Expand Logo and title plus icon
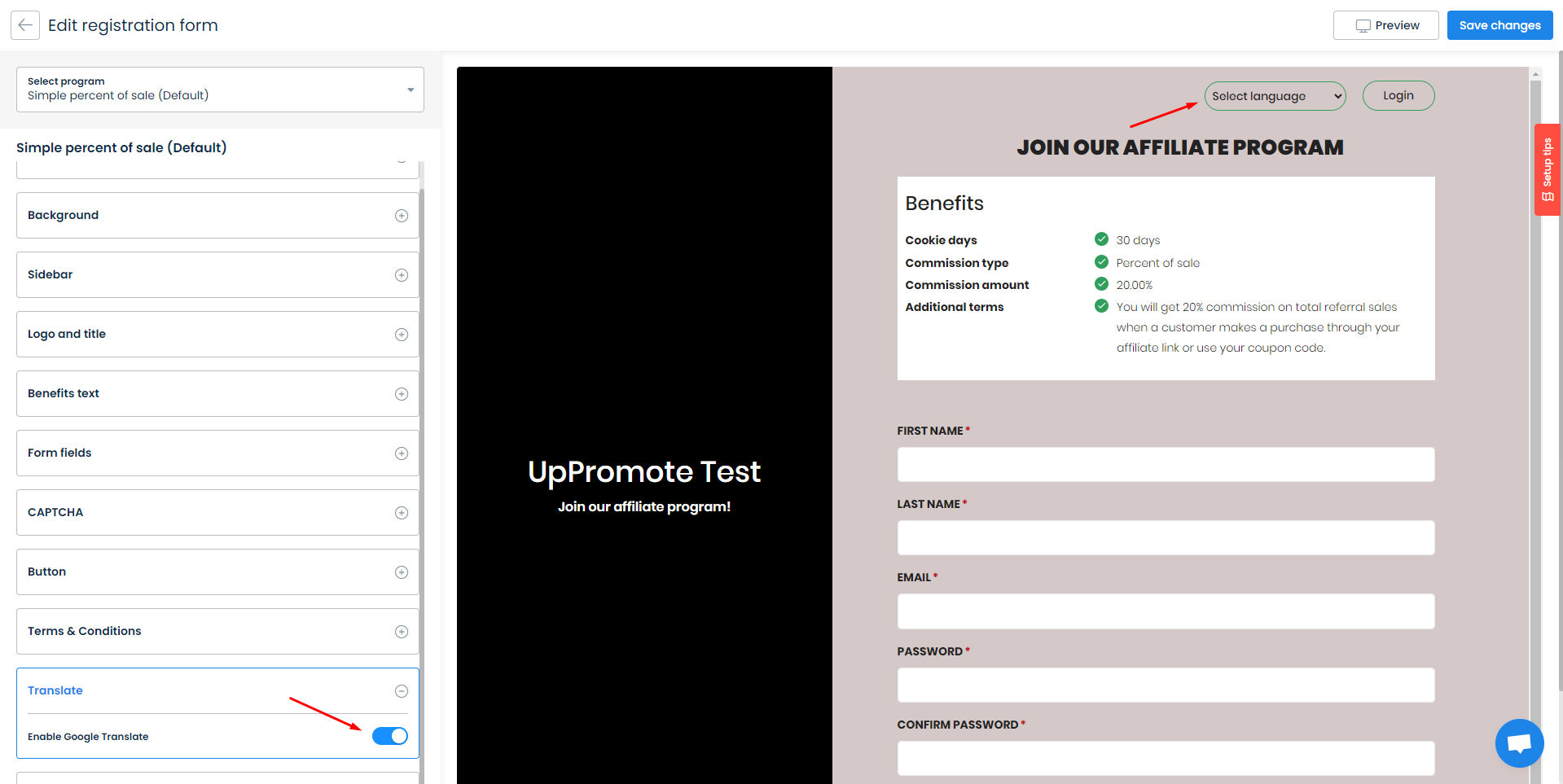 coord(401,335)
